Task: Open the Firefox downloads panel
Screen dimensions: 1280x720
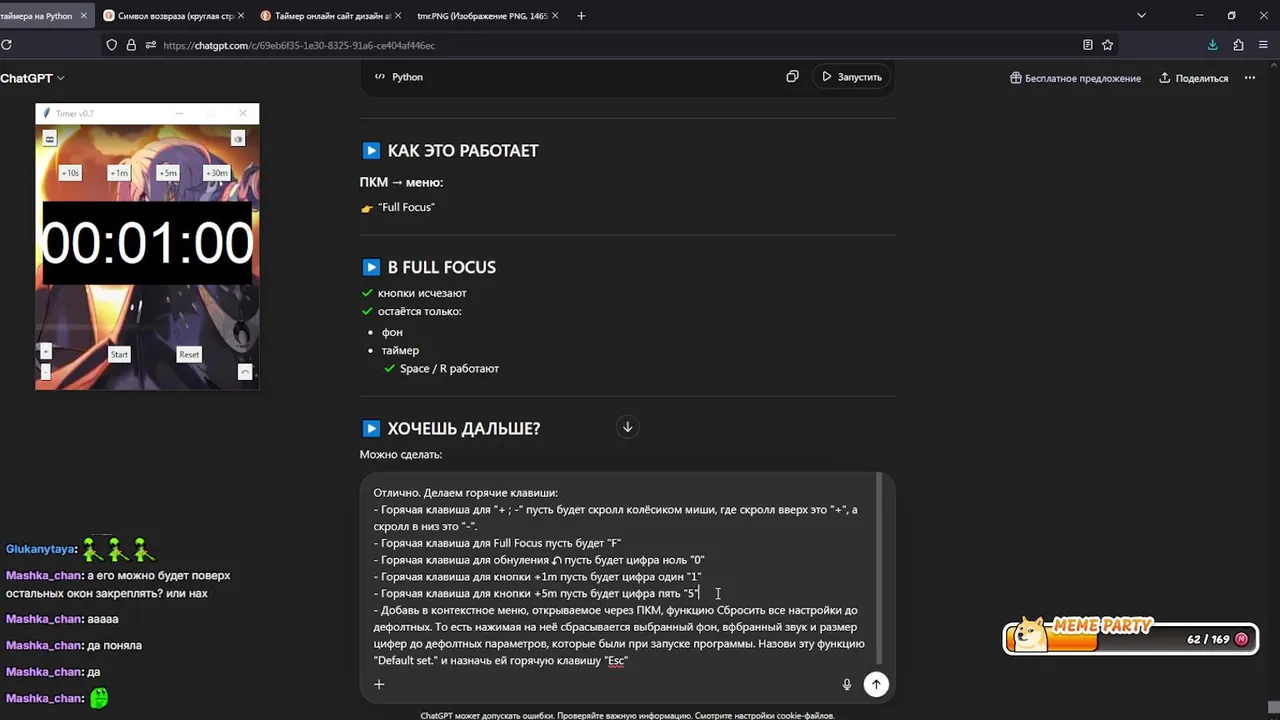Action: point(1212,45)
